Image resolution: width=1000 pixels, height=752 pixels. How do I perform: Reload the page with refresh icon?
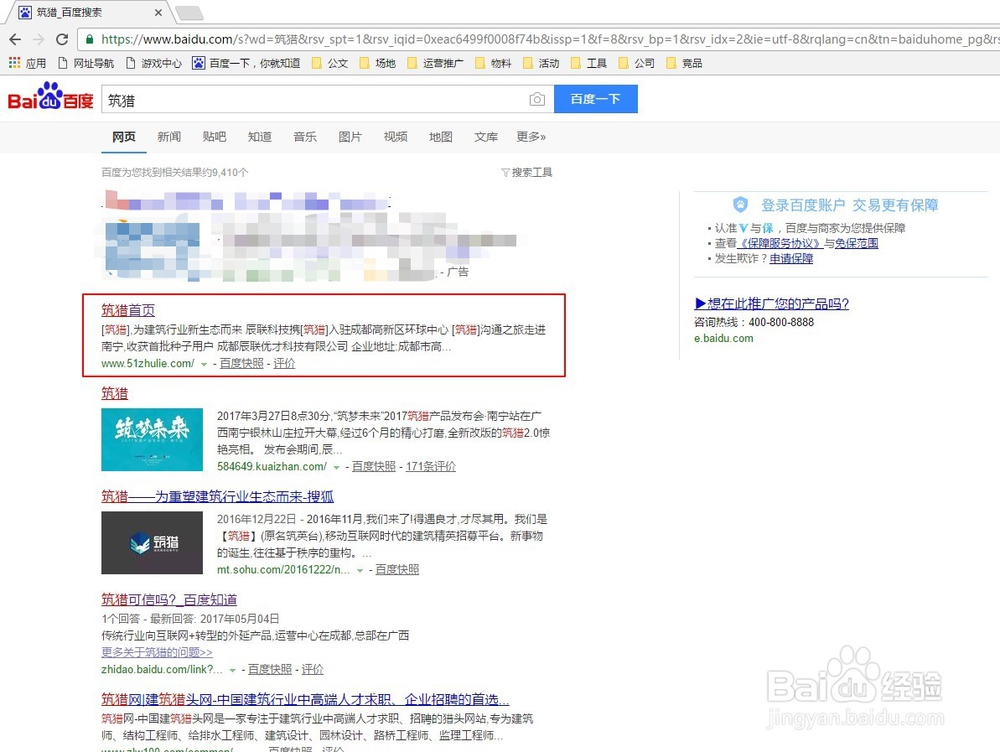pos(62,40)
